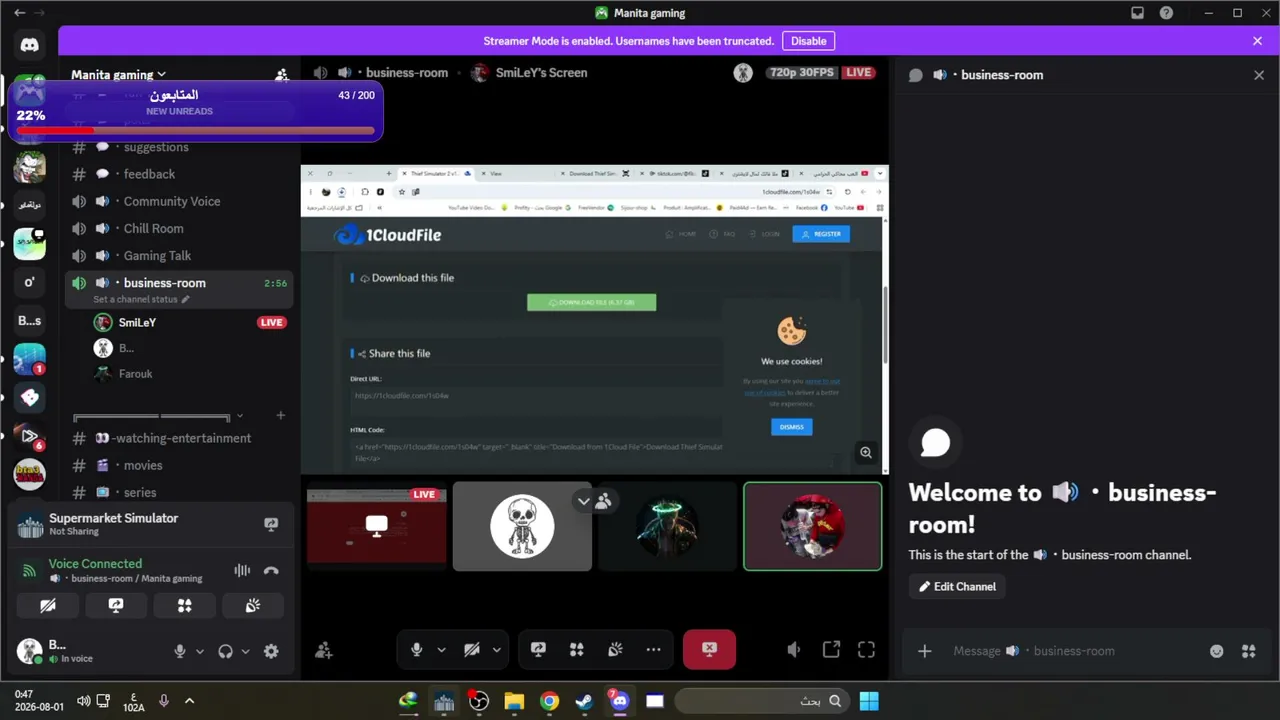The width and height of the screenshot is (1280, 720).
Task: Open Steam from taskbar
Action: pos(584,701)
